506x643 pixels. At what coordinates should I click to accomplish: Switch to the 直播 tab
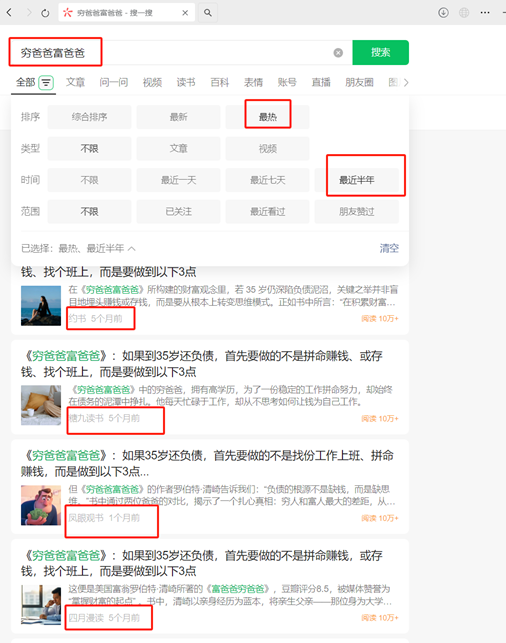coord(321,82)
